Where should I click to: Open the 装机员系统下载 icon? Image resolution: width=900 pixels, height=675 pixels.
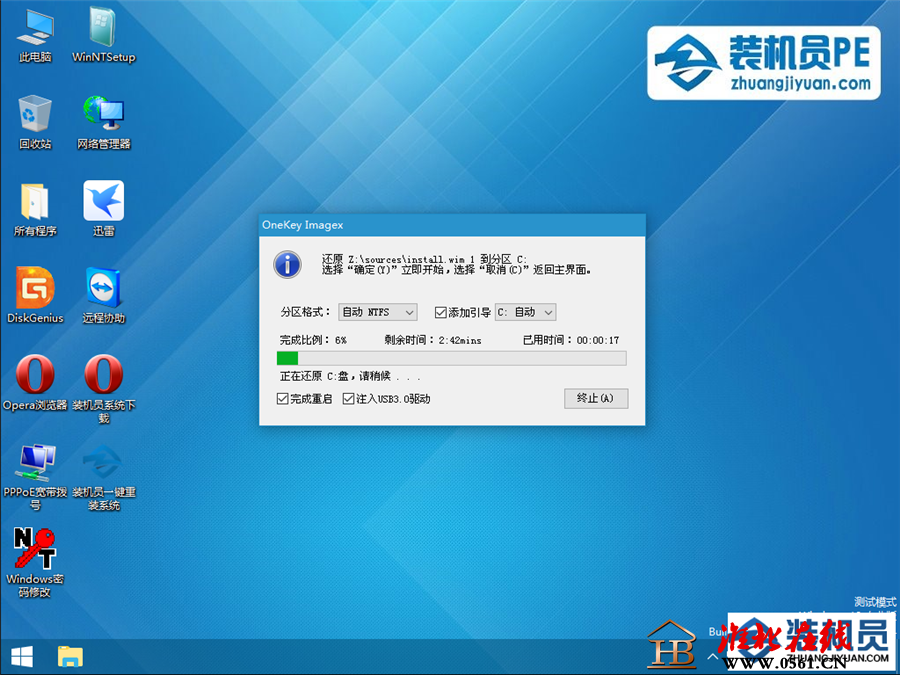tap(103, 389)
